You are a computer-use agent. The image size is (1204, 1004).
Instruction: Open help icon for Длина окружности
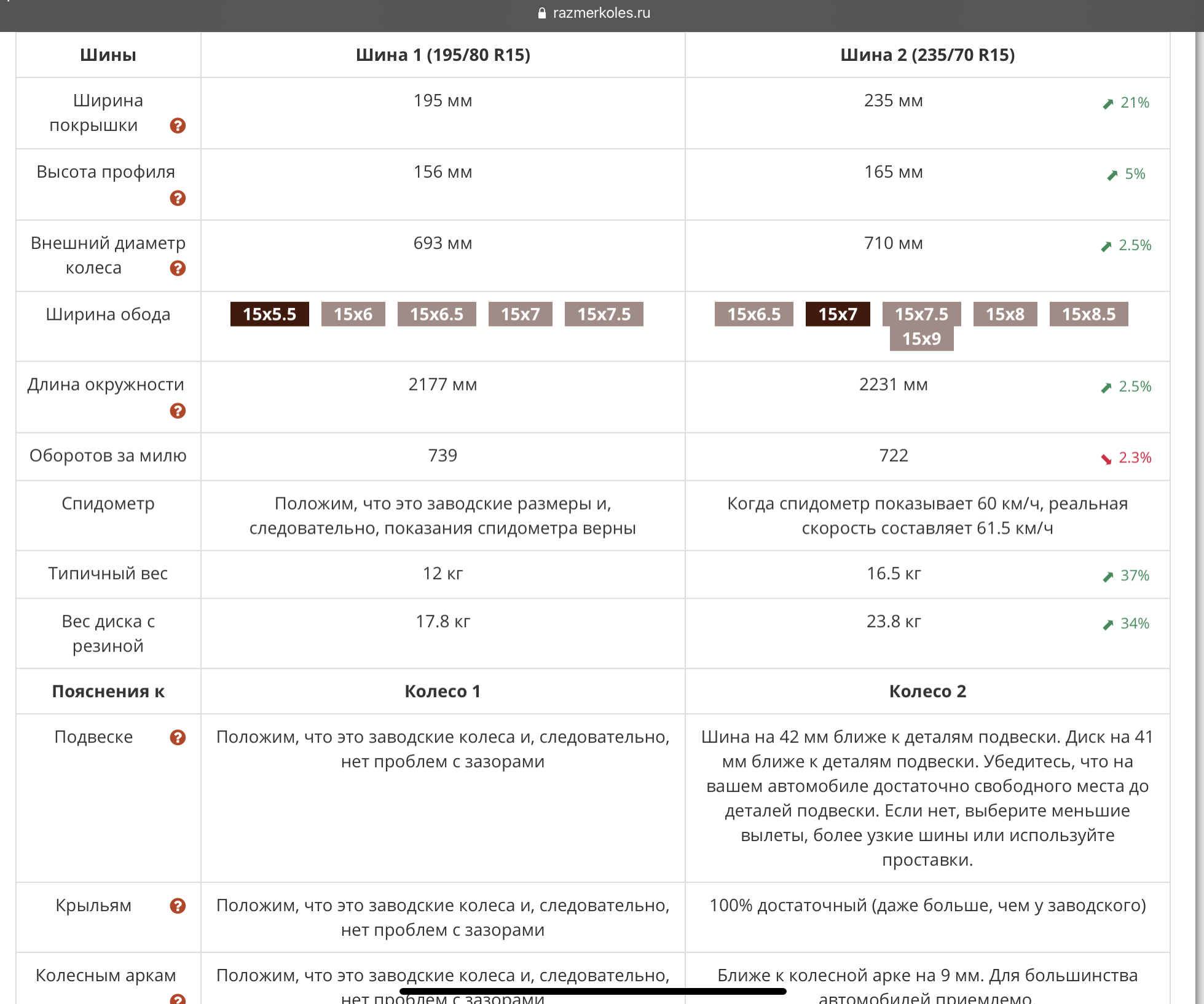tap(178, 411)
